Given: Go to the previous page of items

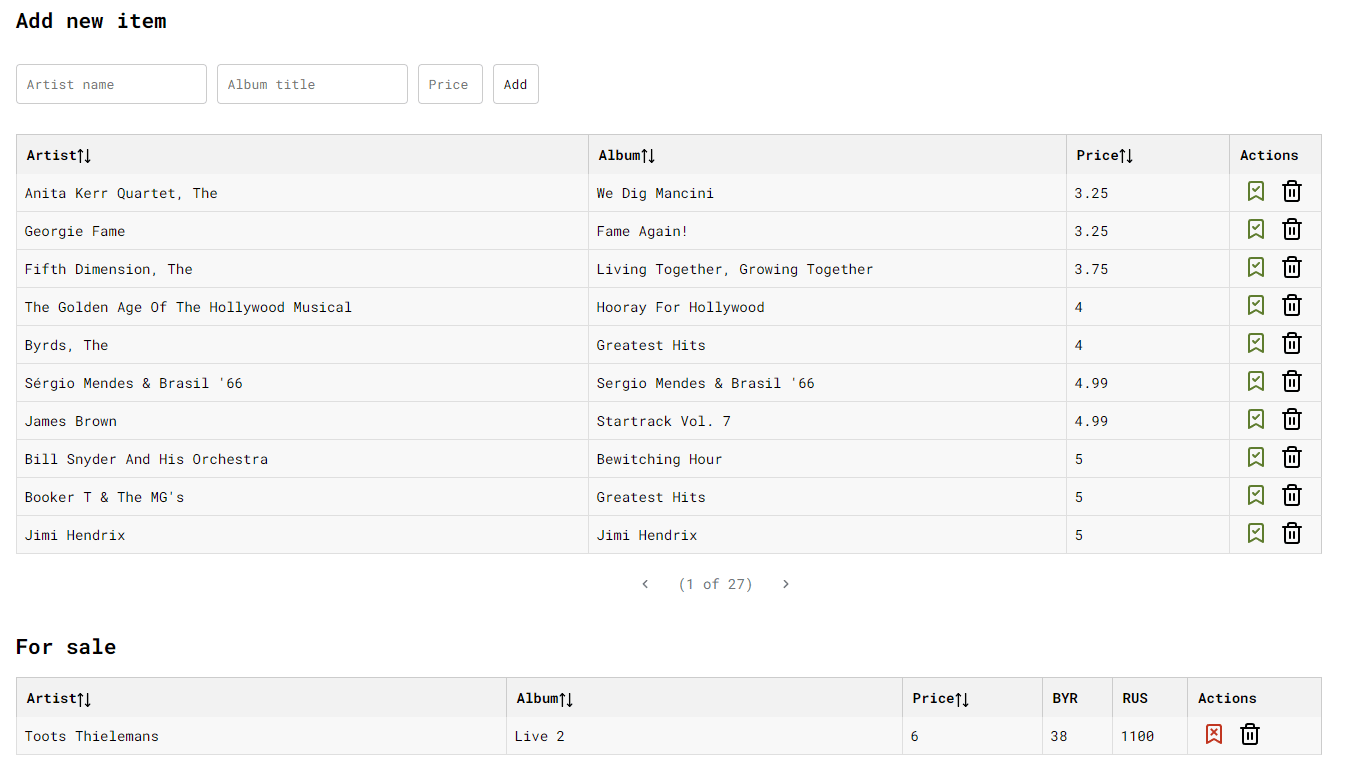Looking at the screenshot, I should click(x=645, y=584).
